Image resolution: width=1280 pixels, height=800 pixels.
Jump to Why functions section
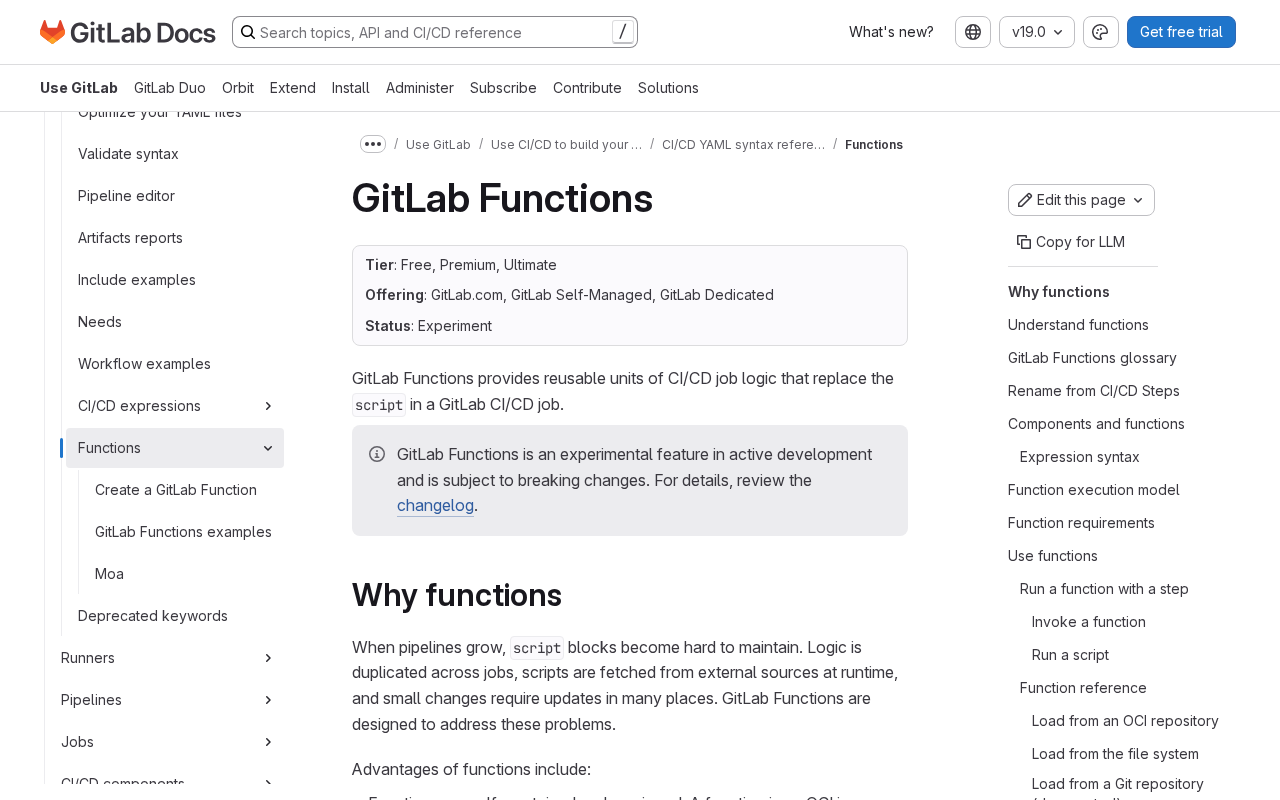(x=1059, y=292)
